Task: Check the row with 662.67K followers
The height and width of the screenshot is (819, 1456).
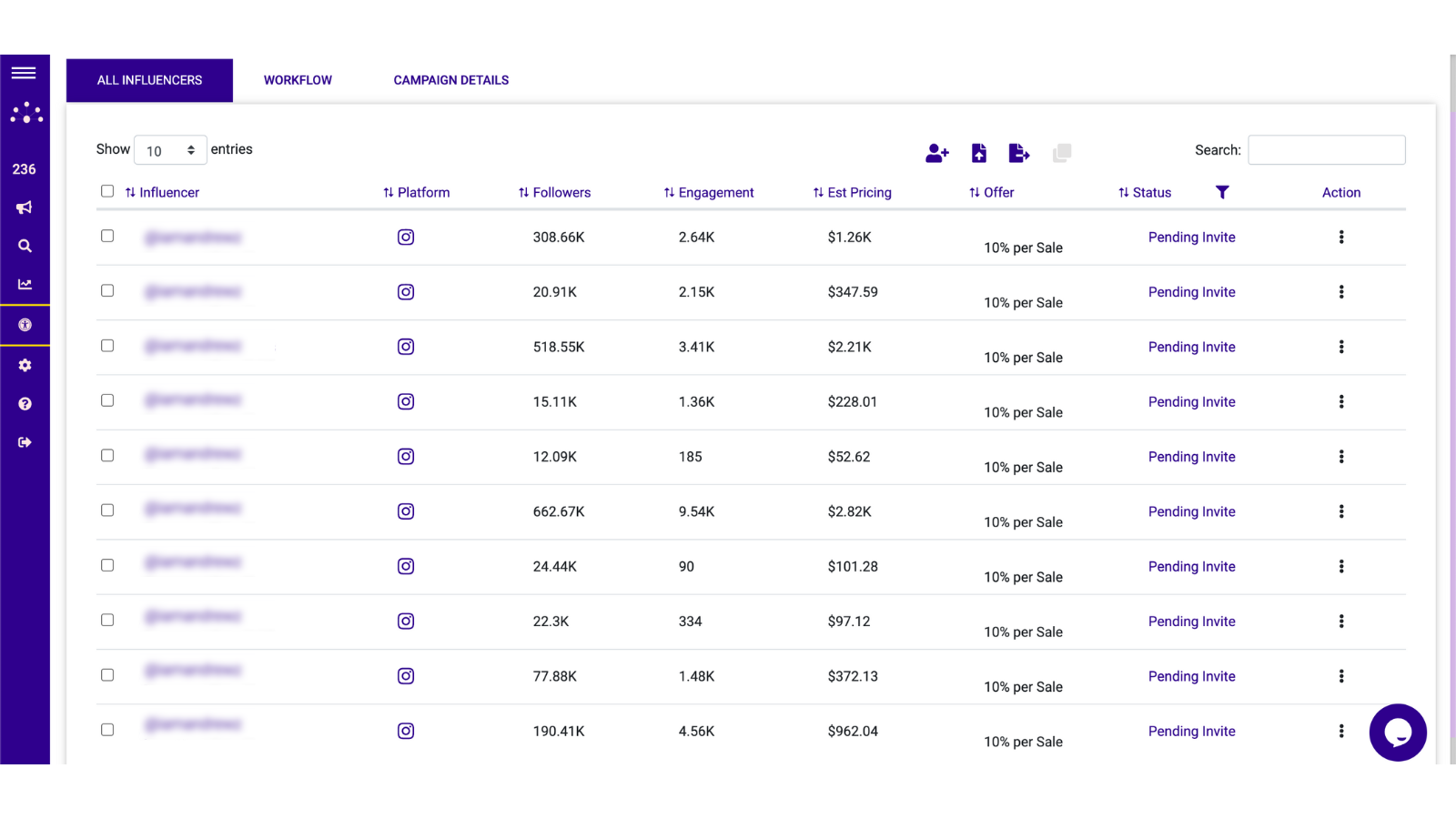Action: pos(107,511)
